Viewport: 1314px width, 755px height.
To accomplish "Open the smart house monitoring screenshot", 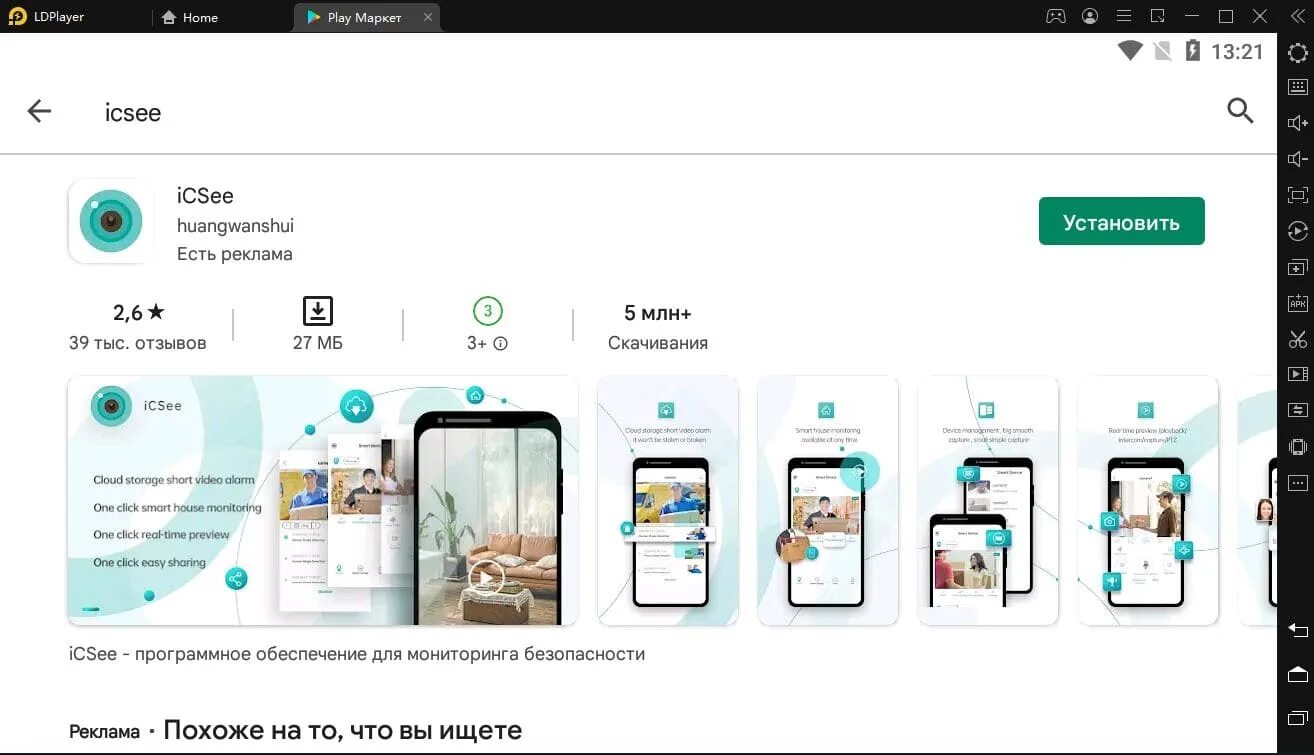I will pyautogui.click(x=827, y=501).
